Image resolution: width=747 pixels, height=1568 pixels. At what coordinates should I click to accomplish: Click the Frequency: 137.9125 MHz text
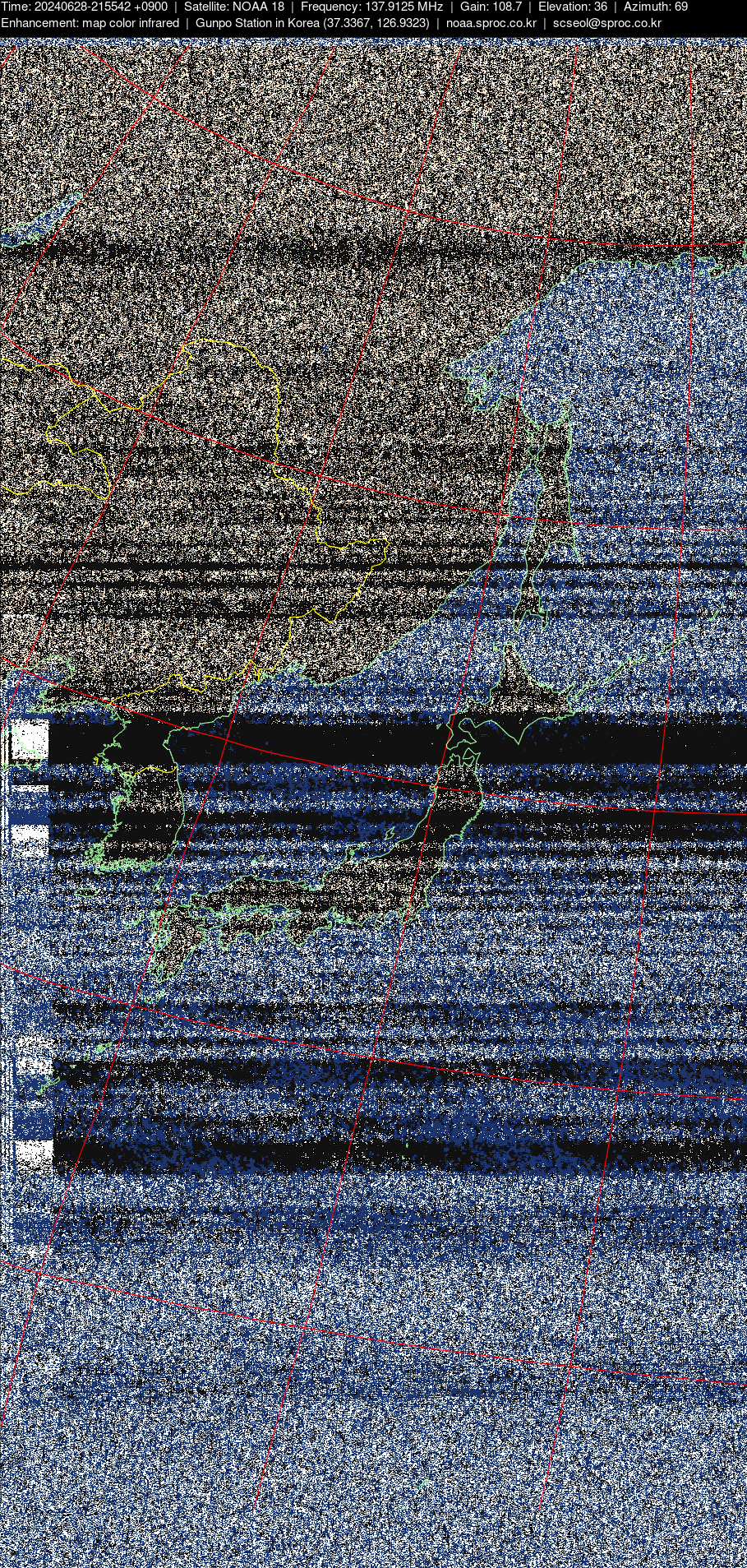pyautogui.click(x=371, y=7)
